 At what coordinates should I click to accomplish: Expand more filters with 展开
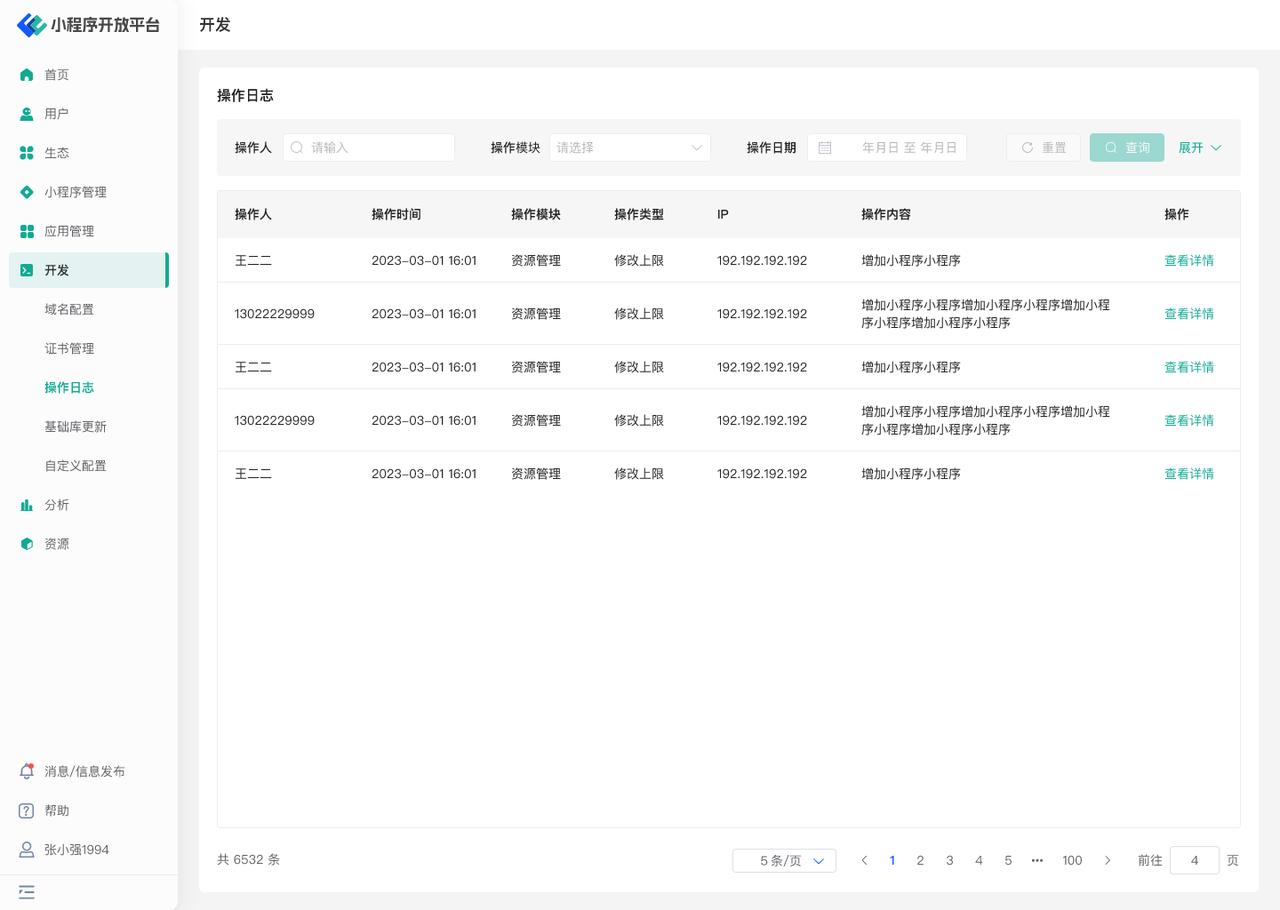click(x=1199, y=148)
